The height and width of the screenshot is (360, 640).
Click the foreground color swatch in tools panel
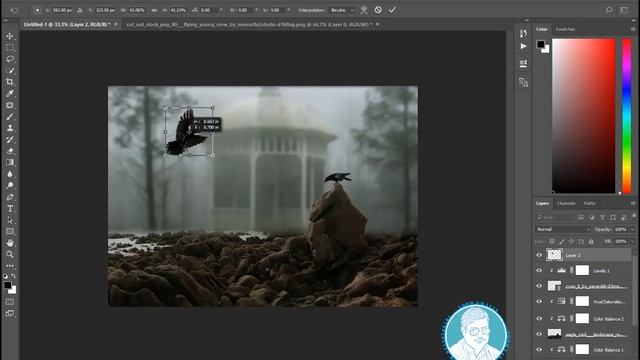click(7, 285)
